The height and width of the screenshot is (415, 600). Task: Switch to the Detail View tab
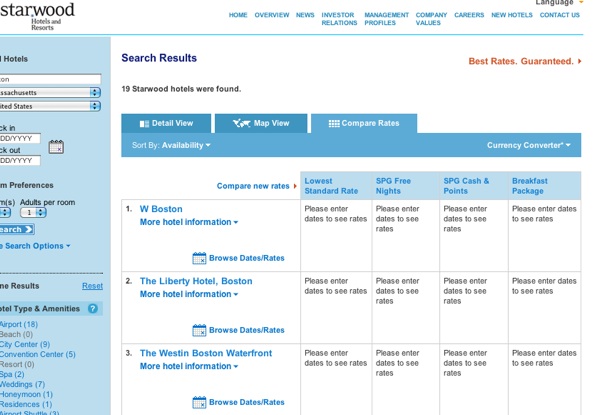[x=166, y=123]
